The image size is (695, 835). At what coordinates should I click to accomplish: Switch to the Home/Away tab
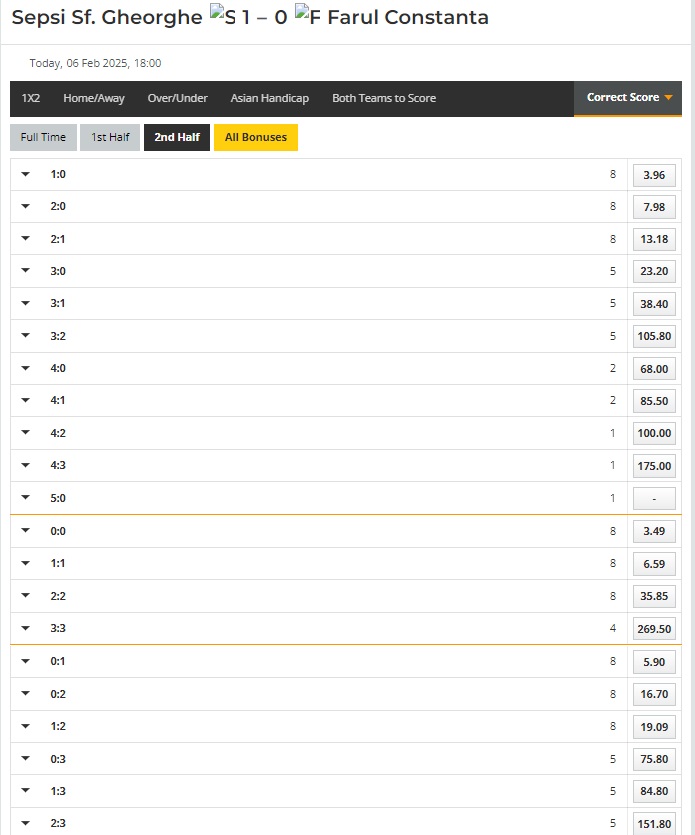pyautogui.click(x=94, y=98)
